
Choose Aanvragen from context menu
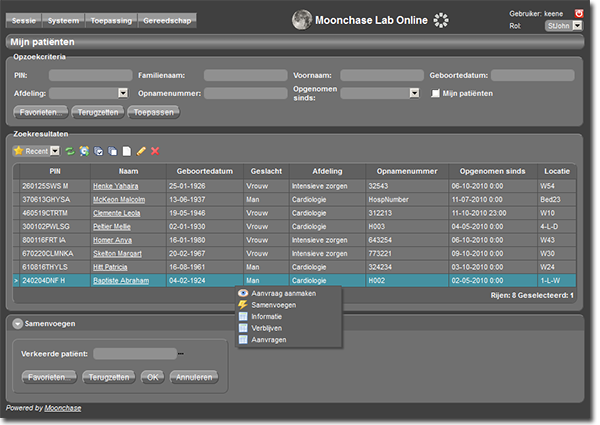[269, 339]
